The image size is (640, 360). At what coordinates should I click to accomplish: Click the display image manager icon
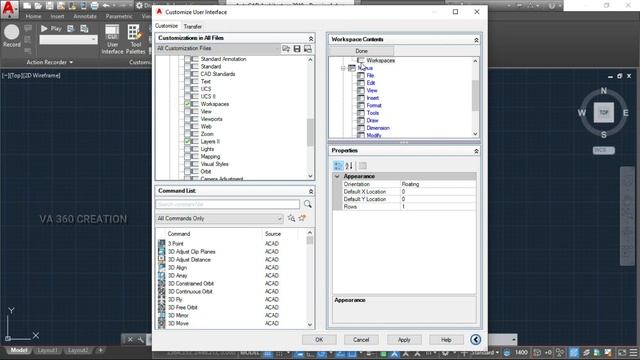point(308,49)
